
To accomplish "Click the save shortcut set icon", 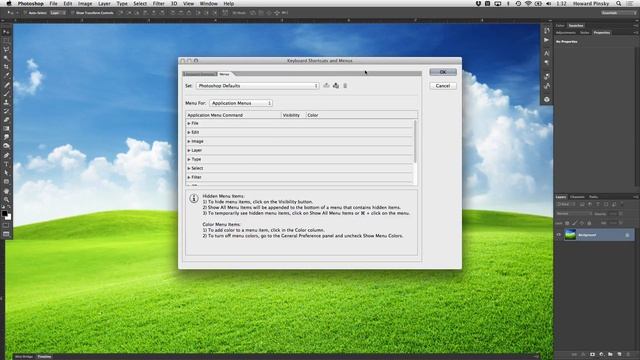I will pos(326,86).
